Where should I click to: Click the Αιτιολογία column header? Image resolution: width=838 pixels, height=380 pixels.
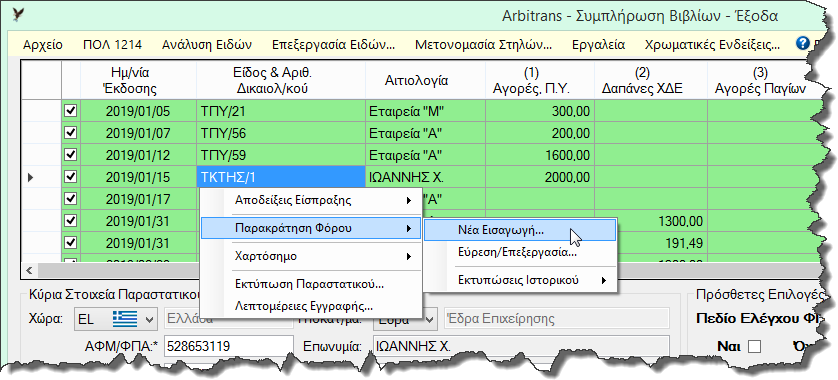tap(425, 80)
